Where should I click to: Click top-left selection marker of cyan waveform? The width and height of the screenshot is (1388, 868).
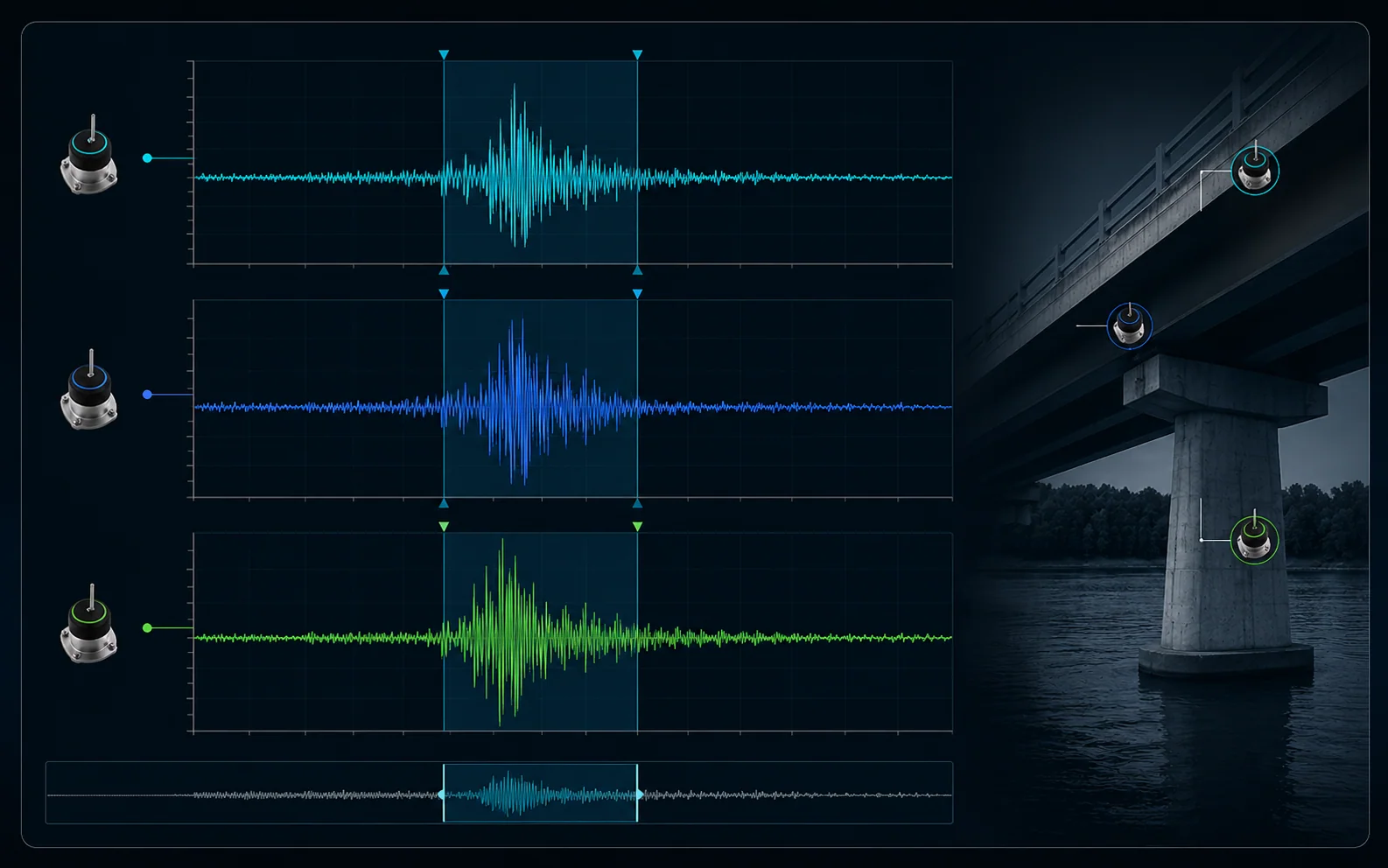(444, 55)
